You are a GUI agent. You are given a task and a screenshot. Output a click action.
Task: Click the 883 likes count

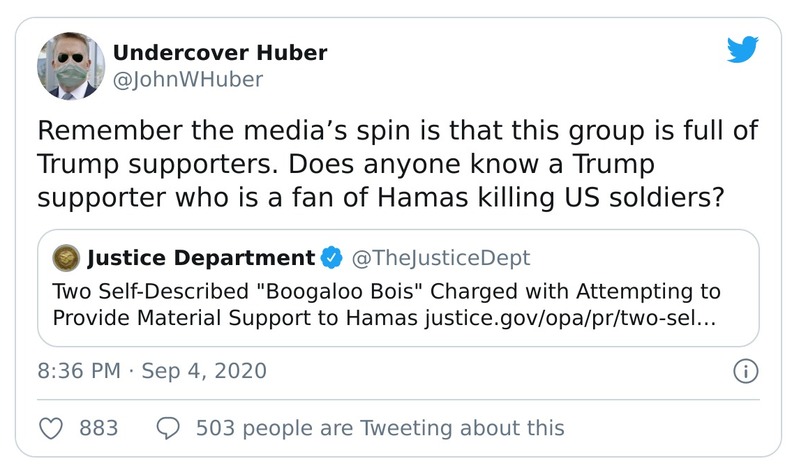98,428
